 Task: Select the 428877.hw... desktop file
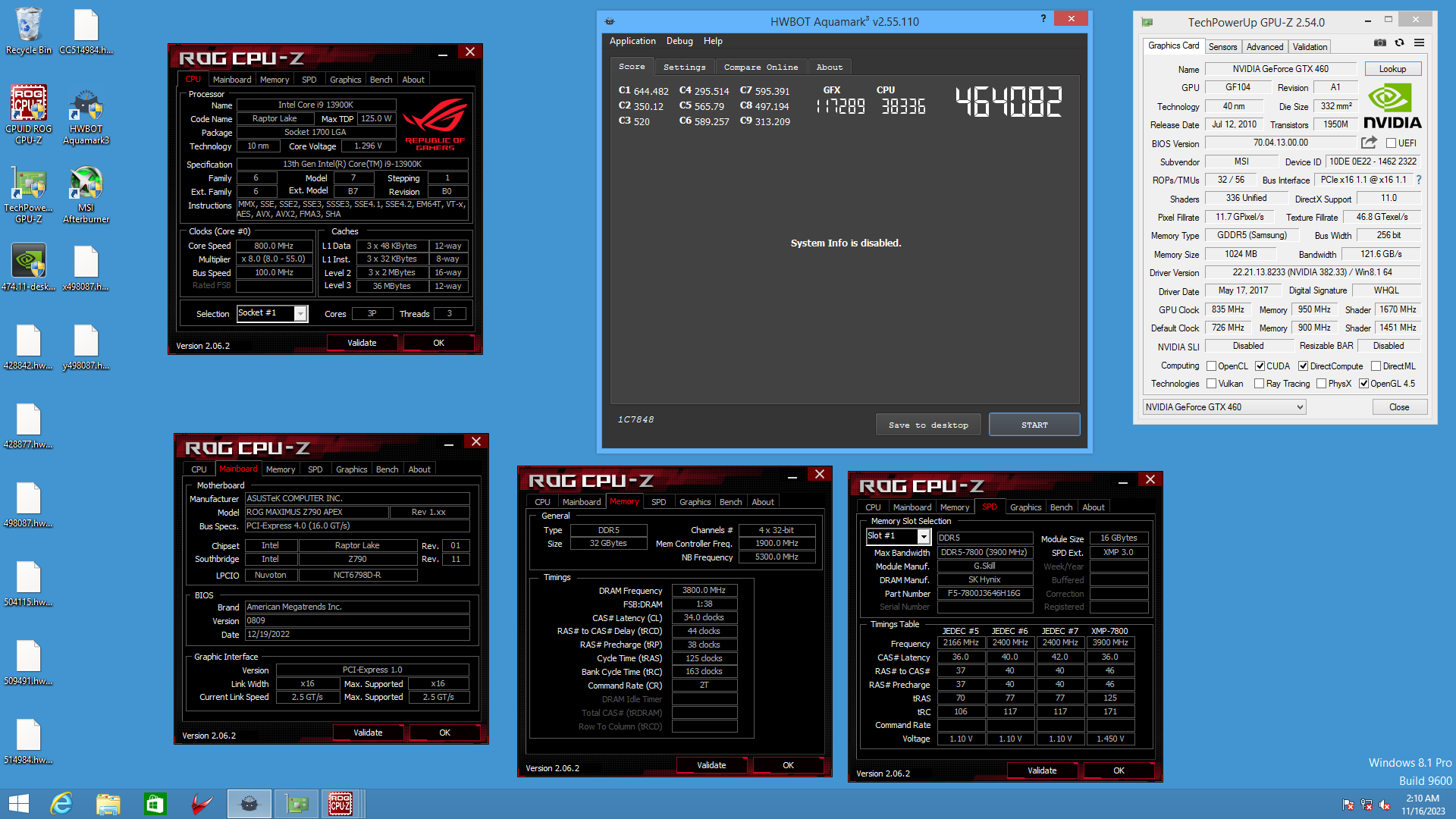coord(29,426)
